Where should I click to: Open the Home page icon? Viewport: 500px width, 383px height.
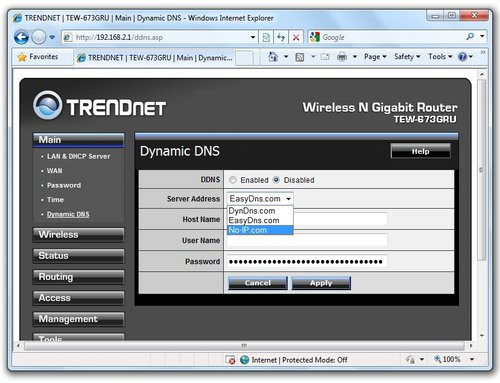click(x=273, y=57)
